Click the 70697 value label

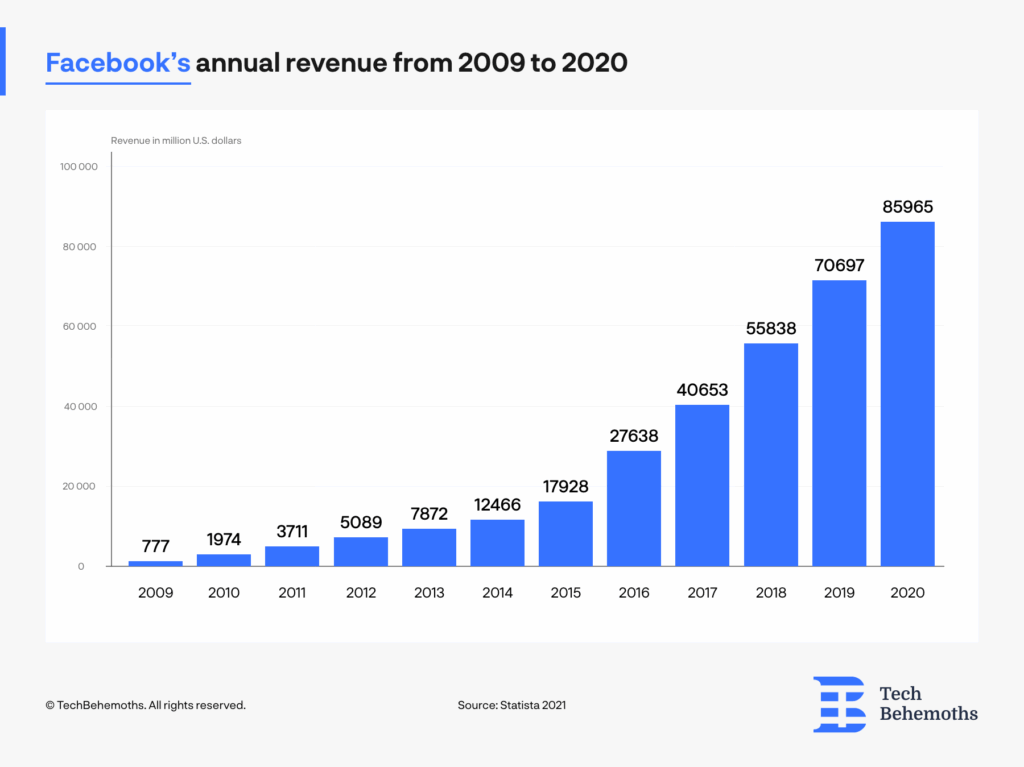tap(839, 265)
